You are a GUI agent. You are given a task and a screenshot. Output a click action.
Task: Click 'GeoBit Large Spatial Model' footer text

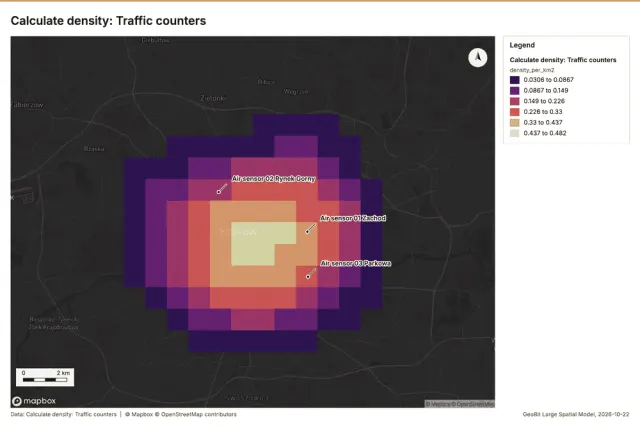pos(558,414)
